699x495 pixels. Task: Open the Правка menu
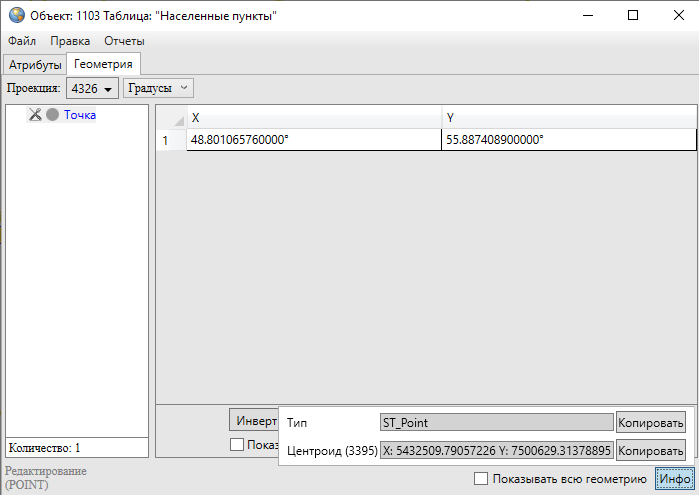coord(70,41)
